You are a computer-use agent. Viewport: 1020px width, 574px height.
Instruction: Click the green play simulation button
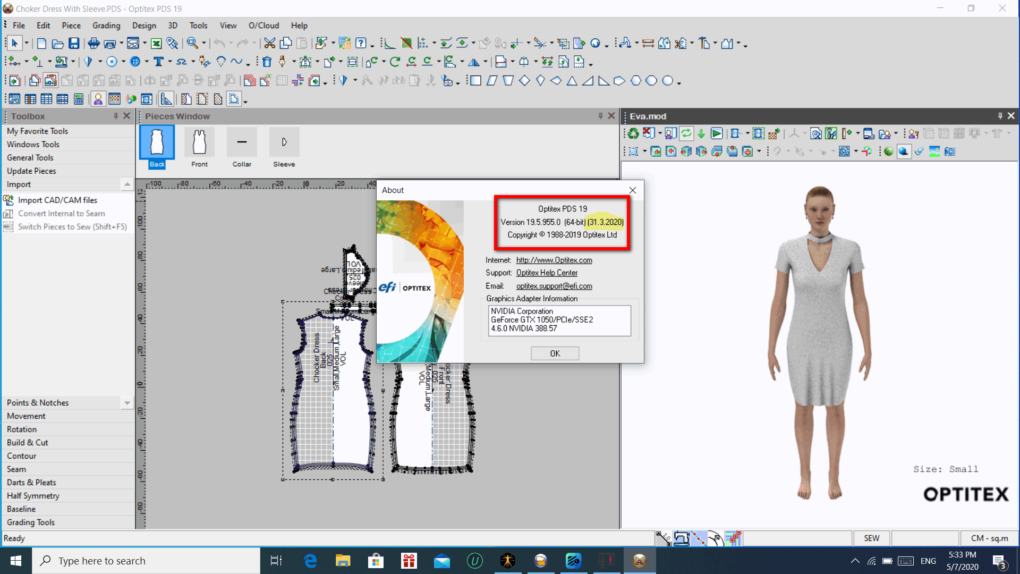click(x=716, y=133)
